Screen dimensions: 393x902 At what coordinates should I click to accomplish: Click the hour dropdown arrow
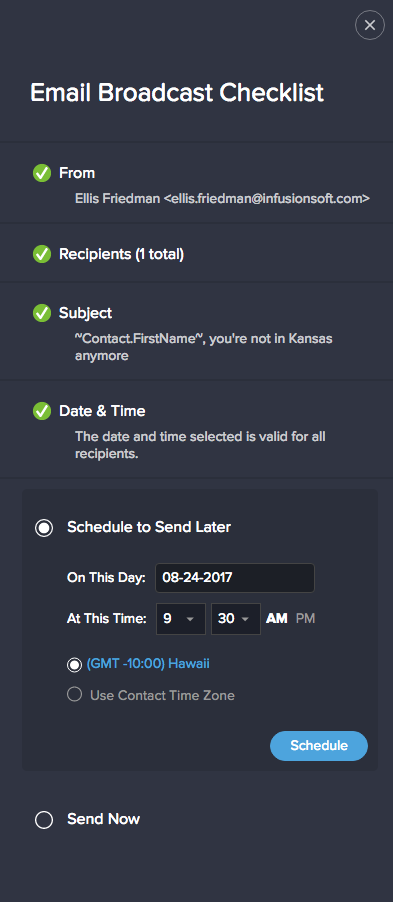click(189, 620)
